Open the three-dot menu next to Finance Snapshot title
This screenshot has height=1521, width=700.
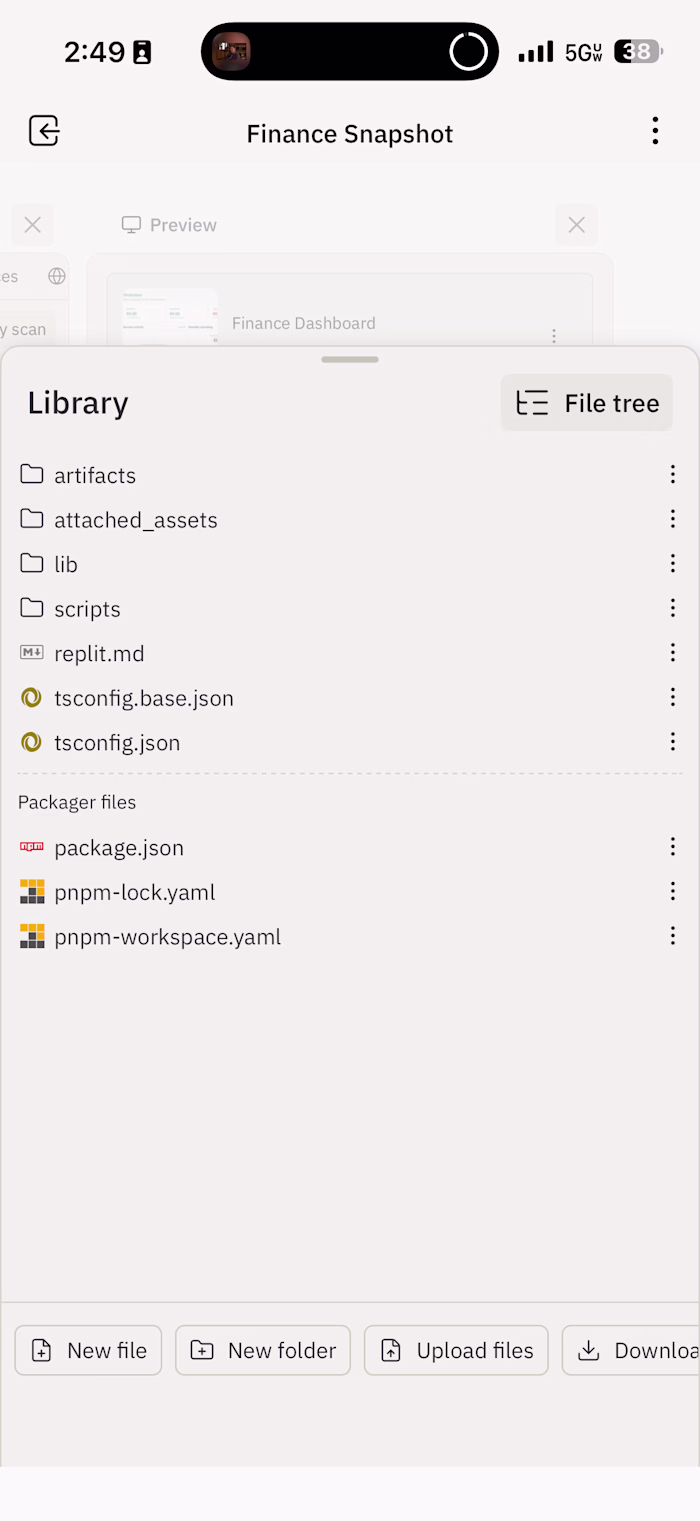click(x=655, y=131)
